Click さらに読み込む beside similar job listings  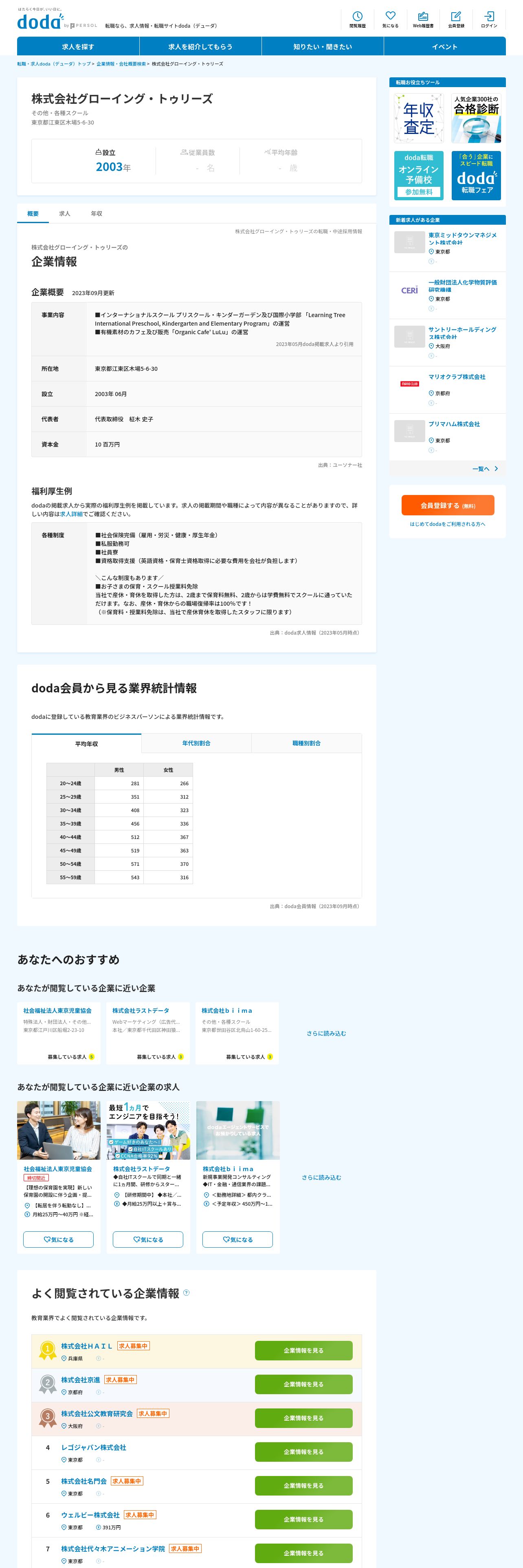click(321, 1177)
